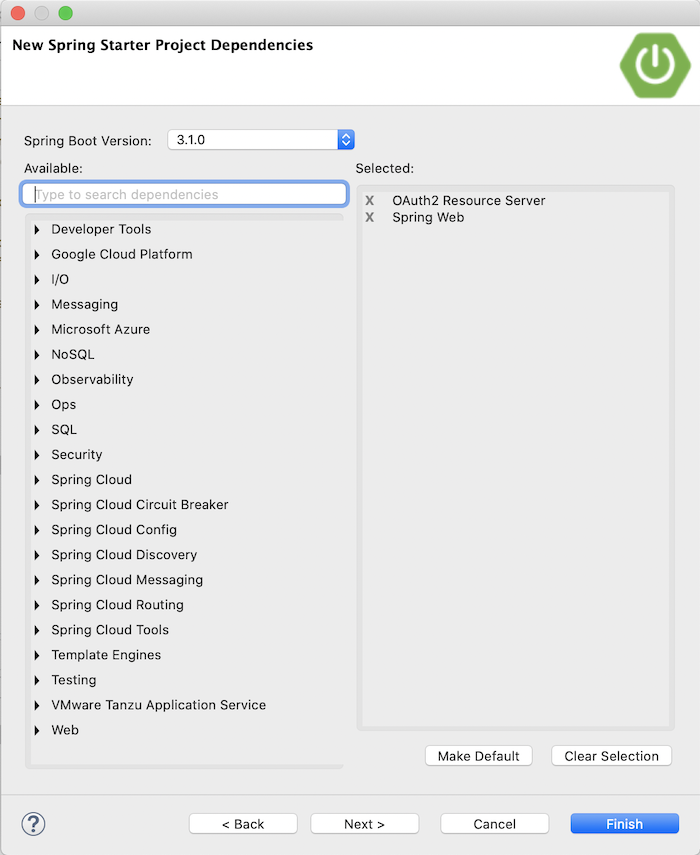Click the Clear Selection button
Image resolution: width=700 pixels, height=855 pixels.
coord(611,756)
